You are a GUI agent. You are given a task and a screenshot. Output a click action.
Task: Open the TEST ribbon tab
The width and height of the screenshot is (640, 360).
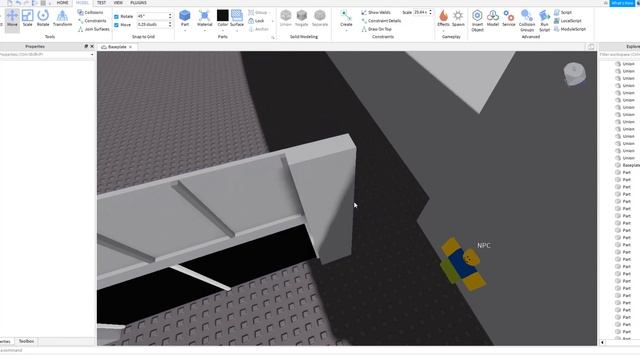click(x=101, y=3)
